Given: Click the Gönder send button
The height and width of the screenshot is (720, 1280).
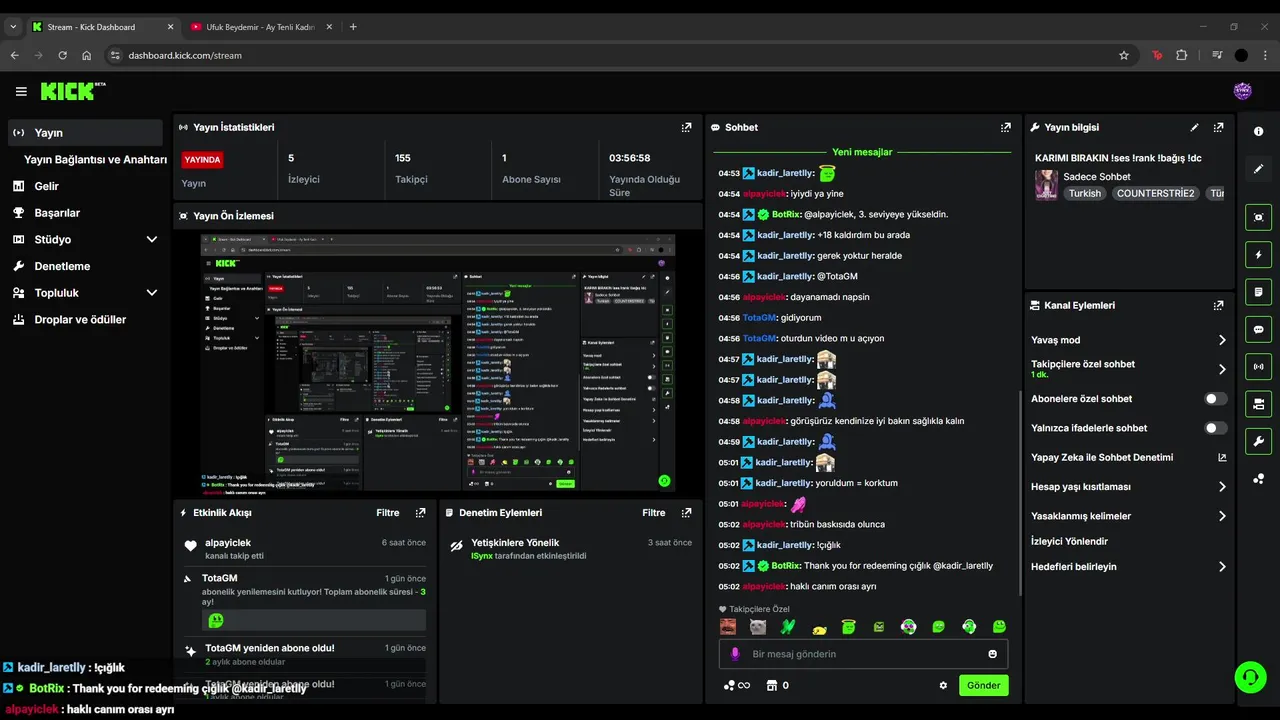Looking at the screenshot, I should point(983,685).
